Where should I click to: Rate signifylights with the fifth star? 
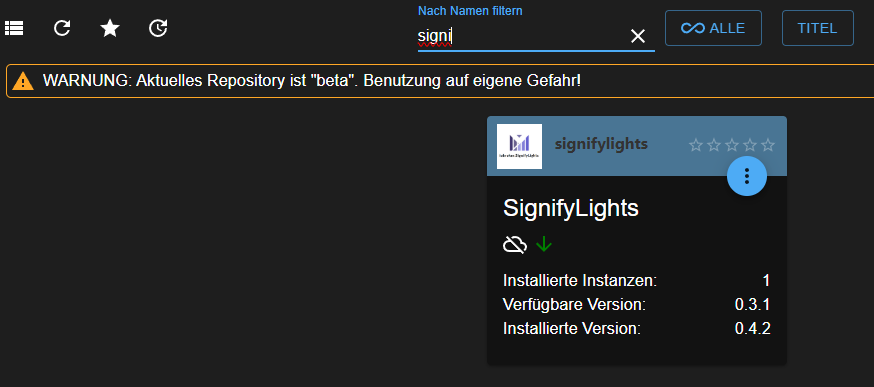pos(768,146)
